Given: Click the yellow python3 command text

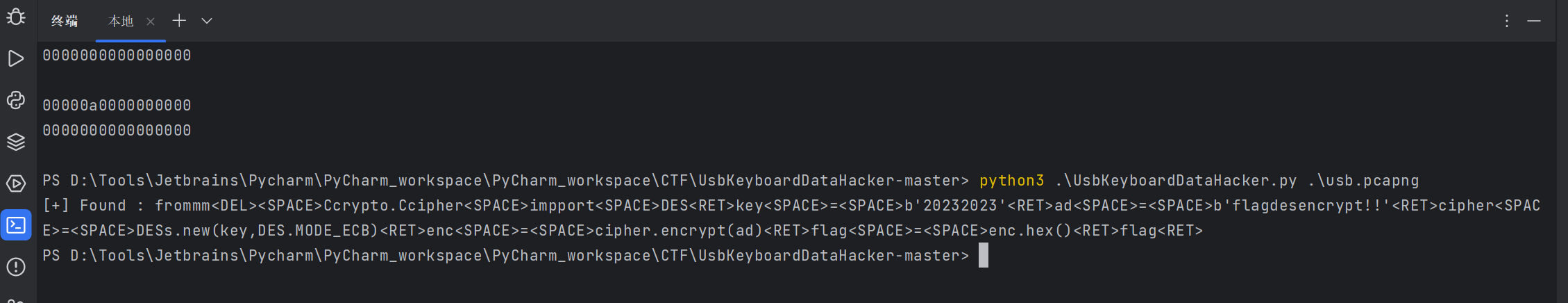Looking at the screenshot, I should coord(1011,181).
